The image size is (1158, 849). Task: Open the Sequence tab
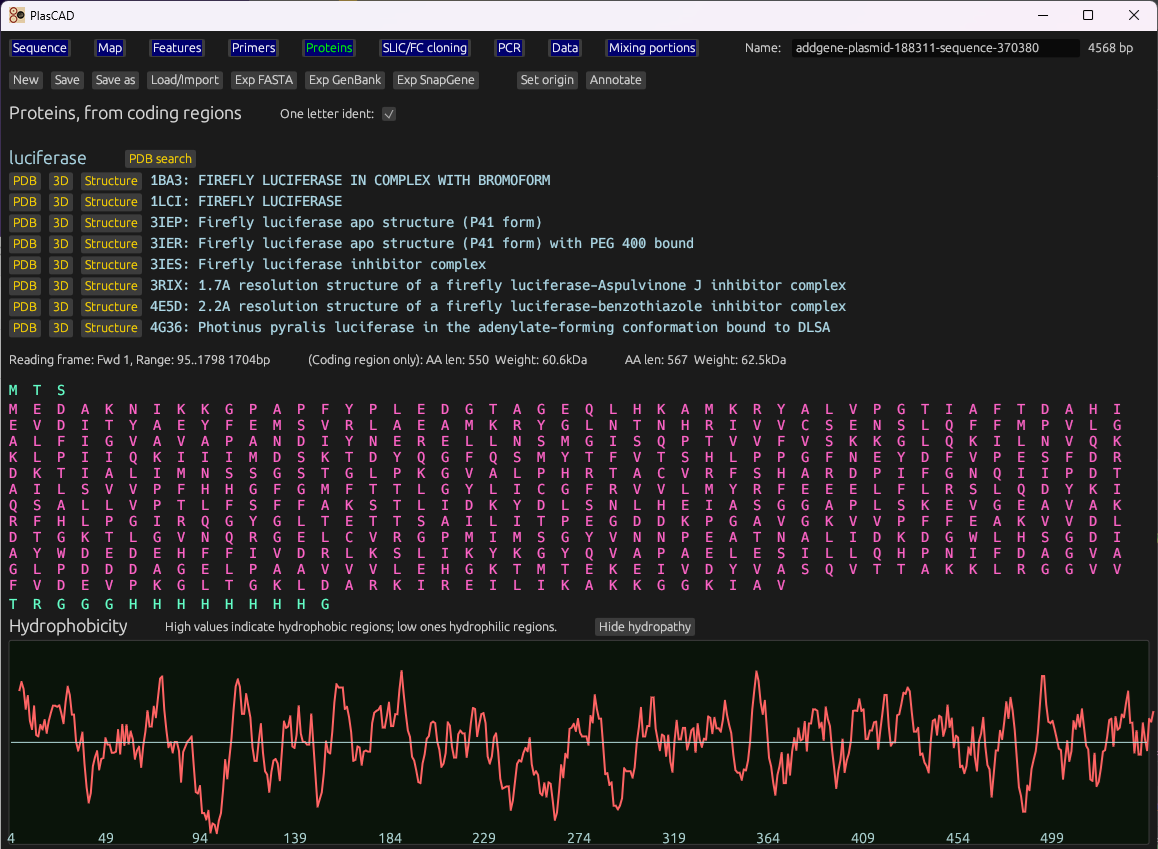point(40,48)
